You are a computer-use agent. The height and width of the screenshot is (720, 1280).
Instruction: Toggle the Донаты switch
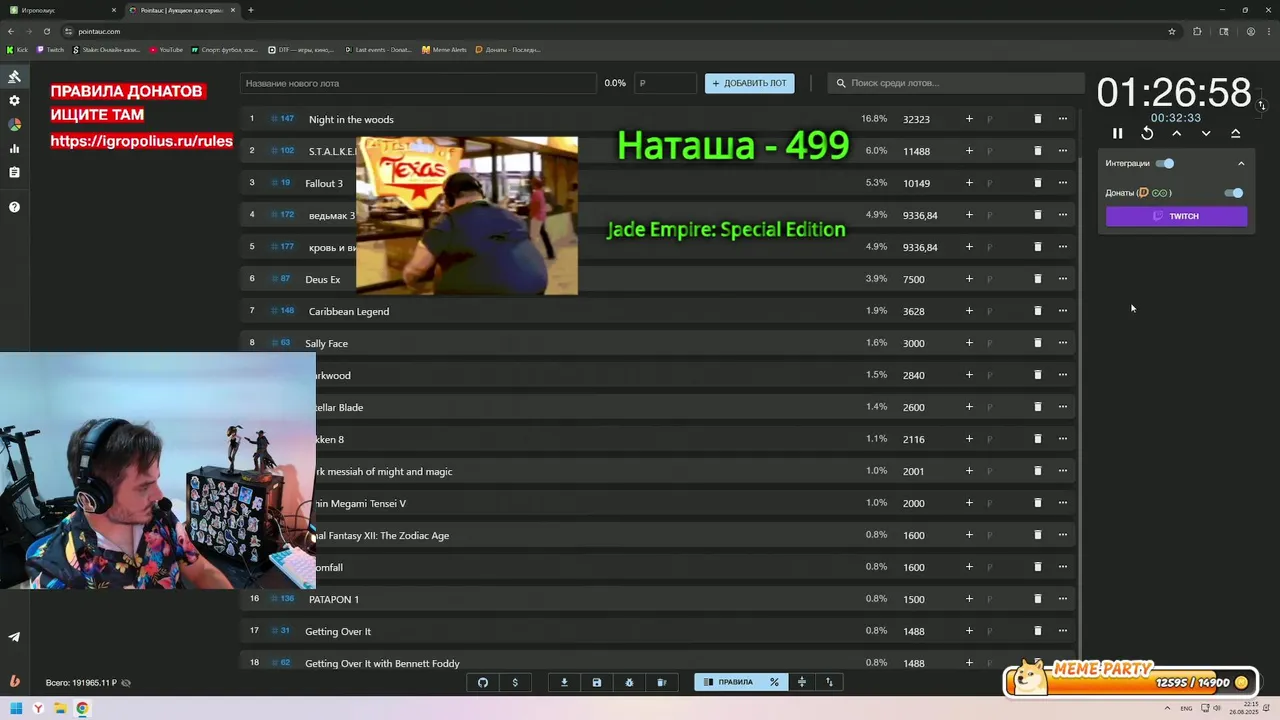[1234, 193]
